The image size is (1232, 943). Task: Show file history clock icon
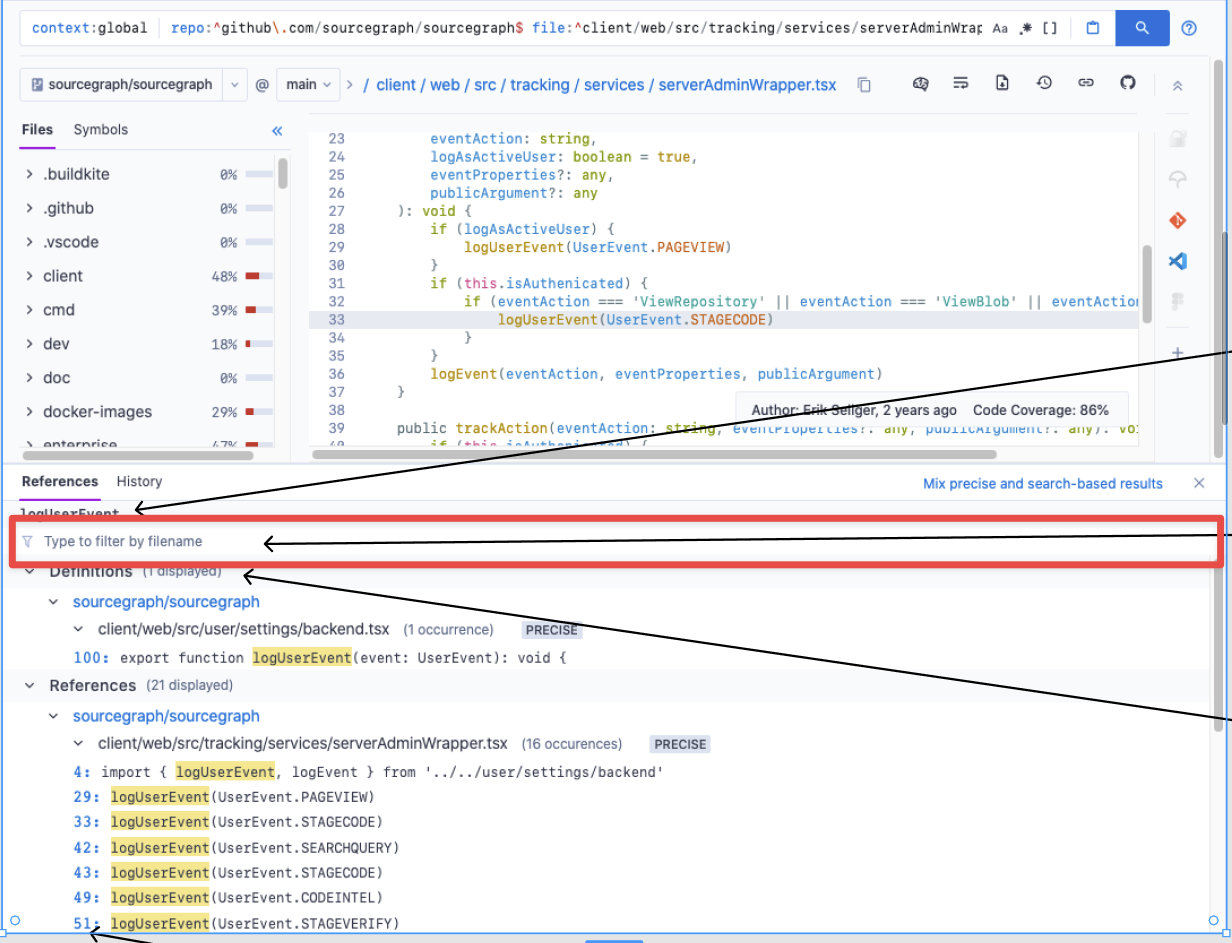click(x=1044, y=83)
